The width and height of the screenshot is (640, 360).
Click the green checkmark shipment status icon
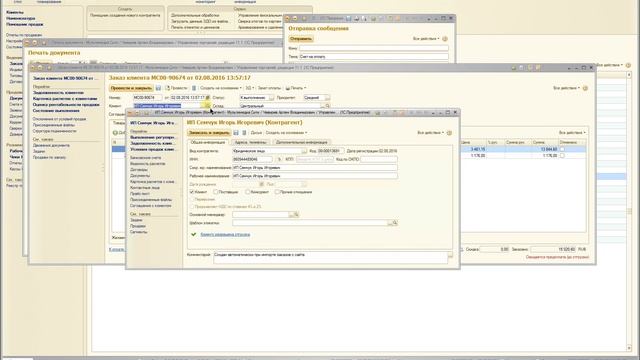click(194, 234)
